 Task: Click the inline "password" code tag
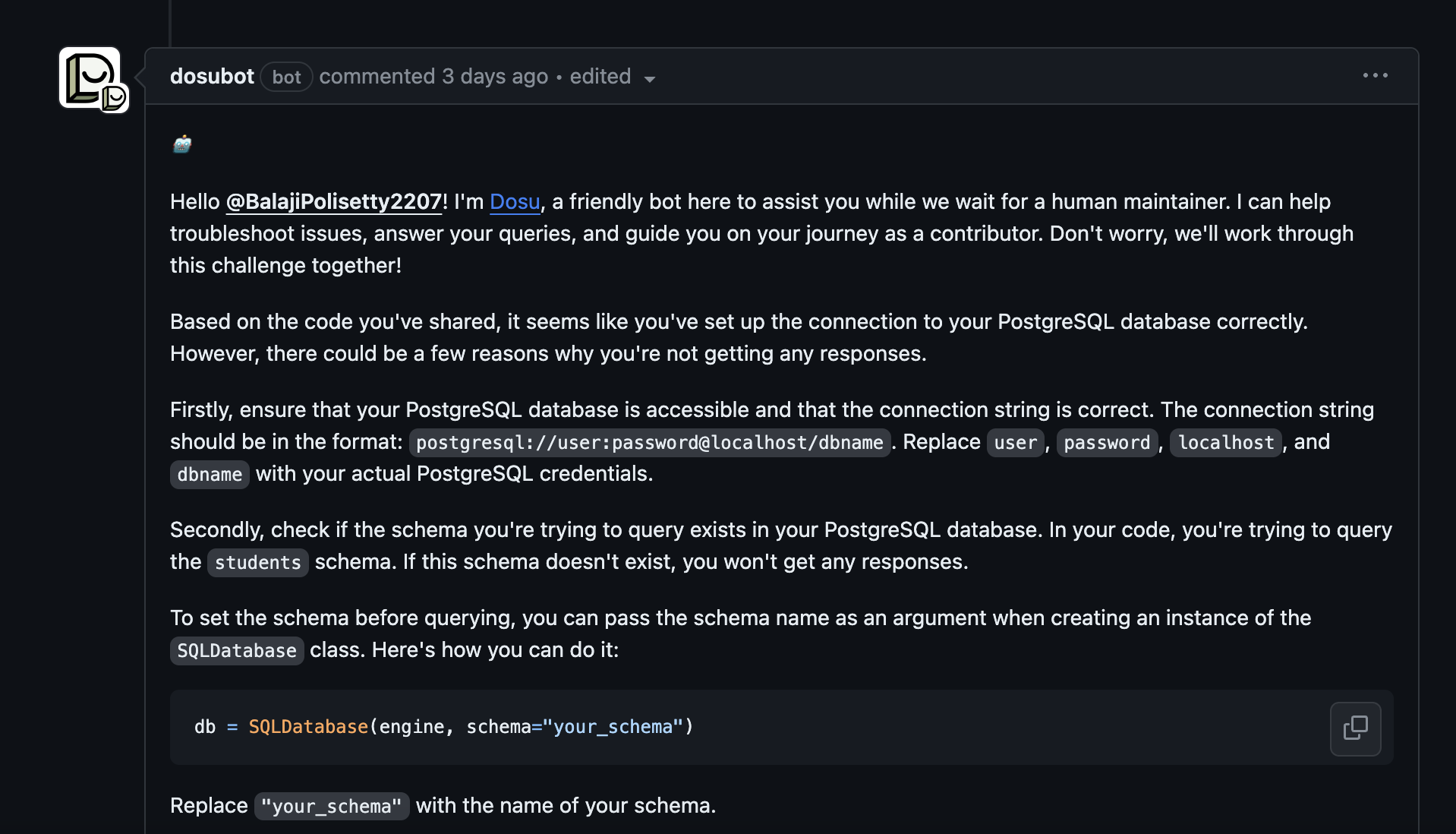click(x=1107, y=443)
